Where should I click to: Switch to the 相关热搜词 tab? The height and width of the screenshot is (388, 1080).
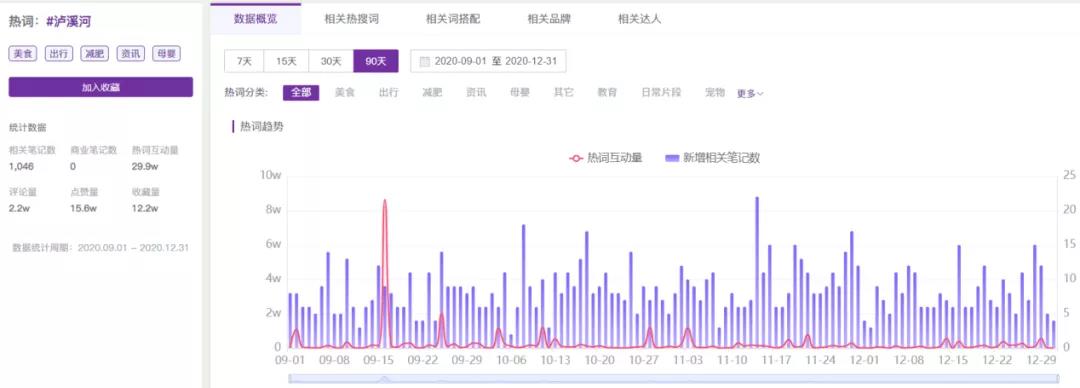(x=351, y=19)
